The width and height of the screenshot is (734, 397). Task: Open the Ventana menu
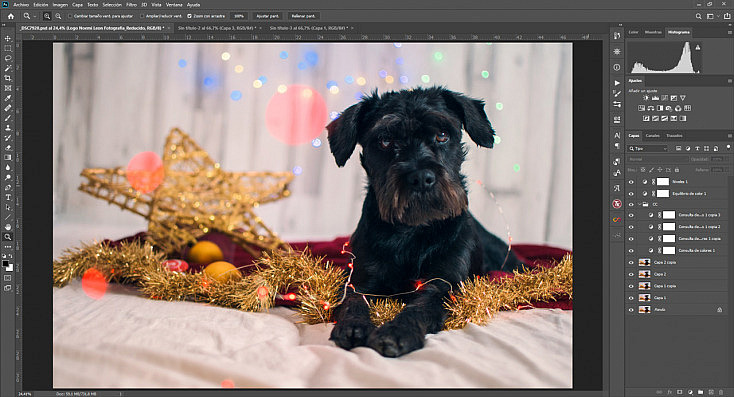174,5
